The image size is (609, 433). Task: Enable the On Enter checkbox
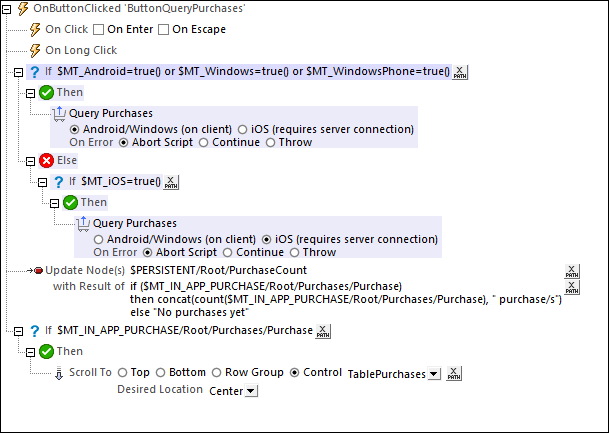pyautogui.click(x=99, y=30)
